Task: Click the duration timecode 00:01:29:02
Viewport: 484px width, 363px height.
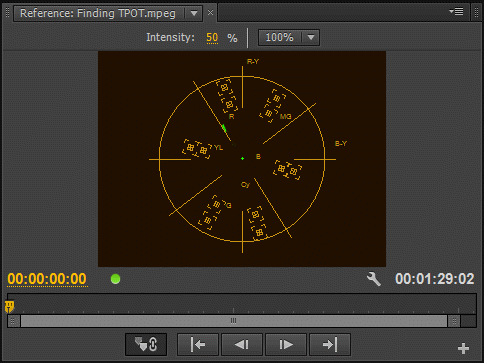Action: tap(434, 279)
